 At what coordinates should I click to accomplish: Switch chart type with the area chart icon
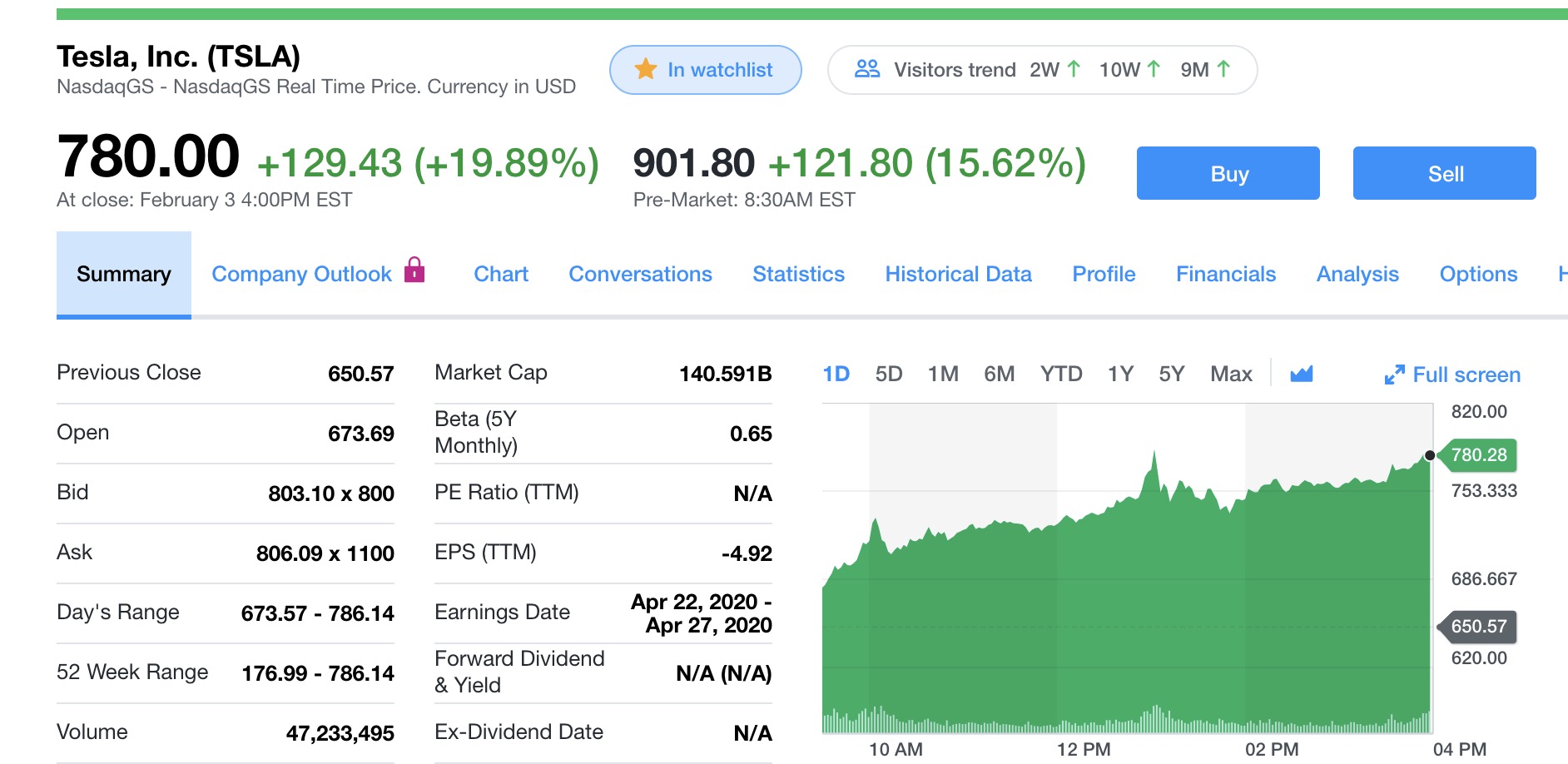tap(1302, 374)
